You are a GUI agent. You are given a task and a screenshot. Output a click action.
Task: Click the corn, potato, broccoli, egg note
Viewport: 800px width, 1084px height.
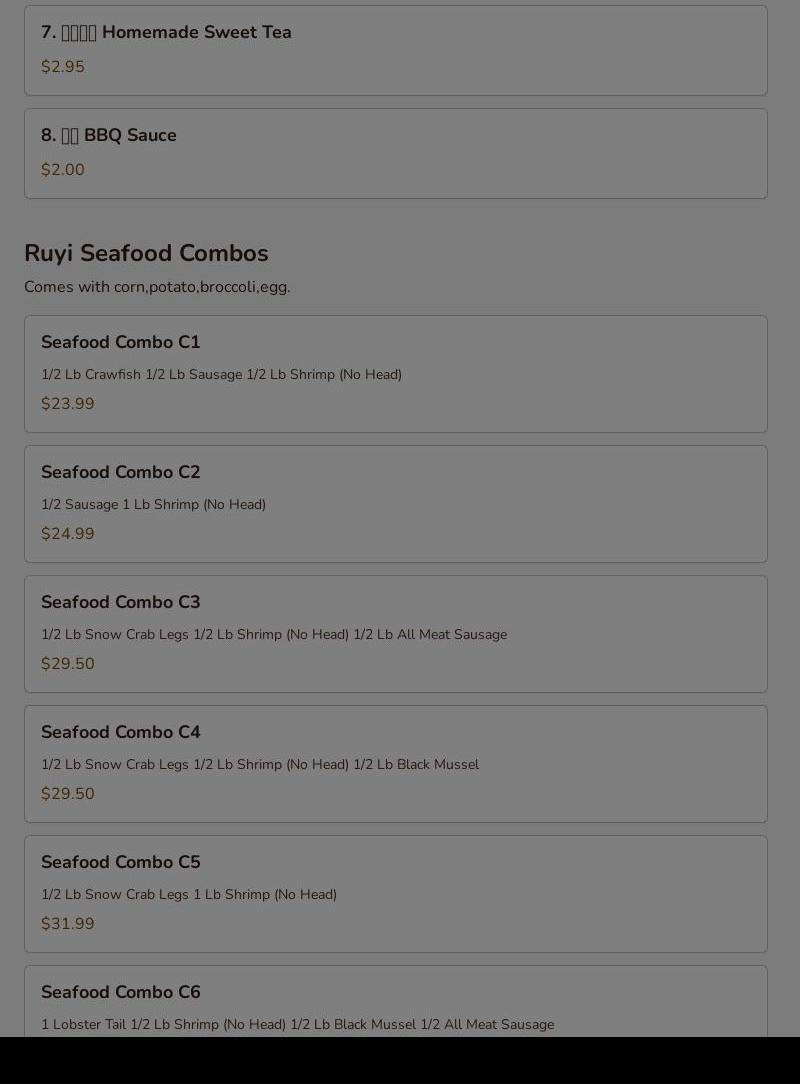[157, 287]
